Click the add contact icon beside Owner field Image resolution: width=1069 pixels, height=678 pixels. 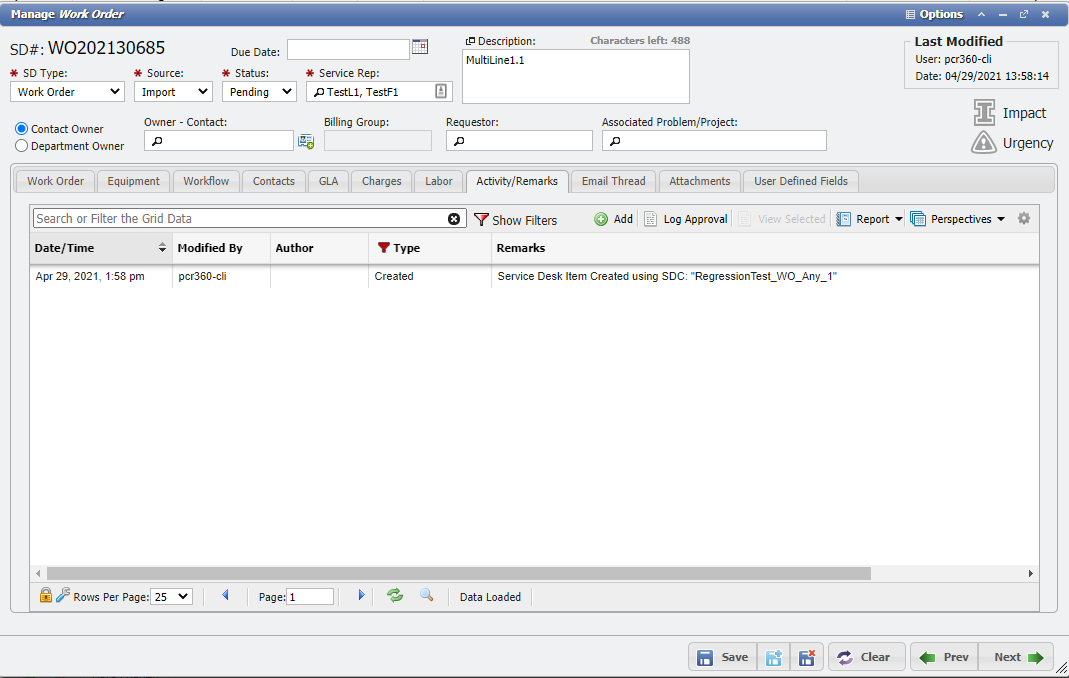tap(306, 142)
